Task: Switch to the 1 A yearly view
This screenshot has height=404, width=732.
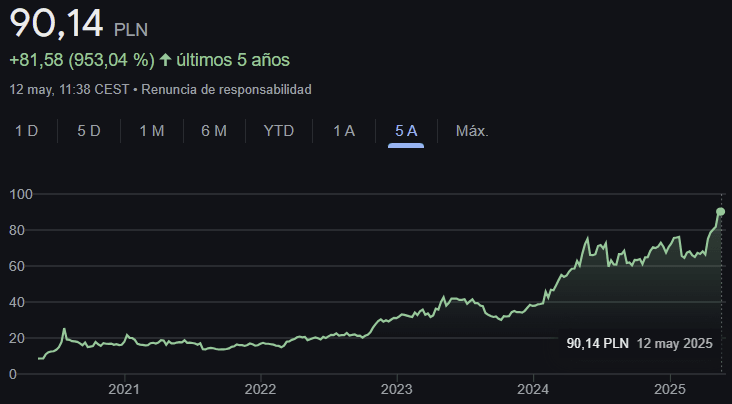Action: (x=344, y=131)
